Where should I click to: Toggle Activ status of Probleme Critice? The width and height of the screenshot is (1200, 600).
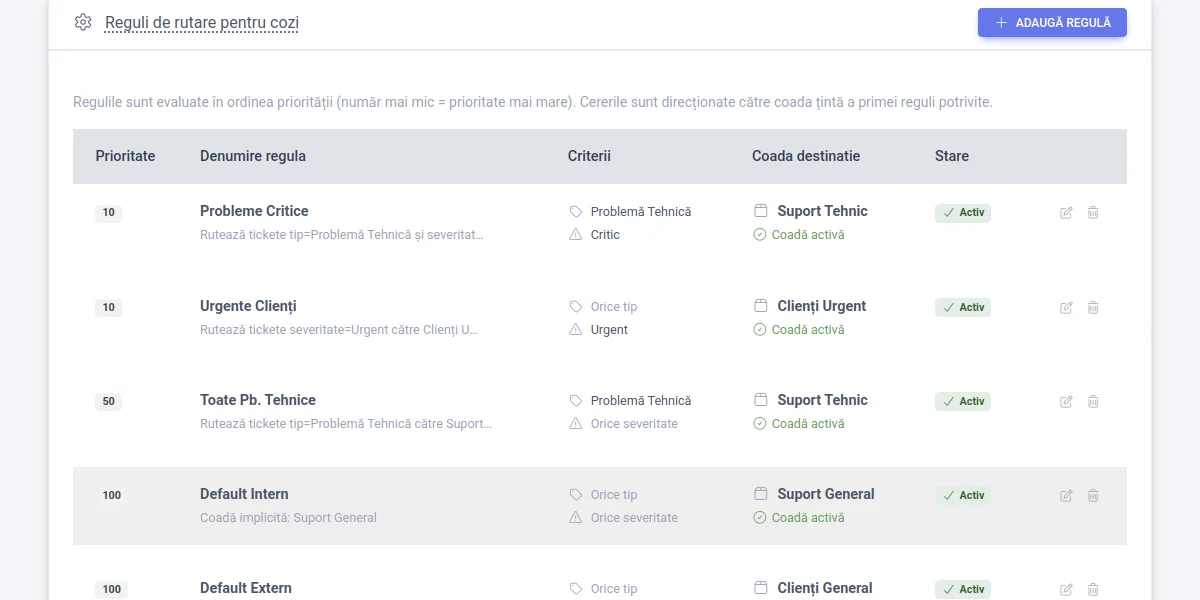click(x=963, y=213)
